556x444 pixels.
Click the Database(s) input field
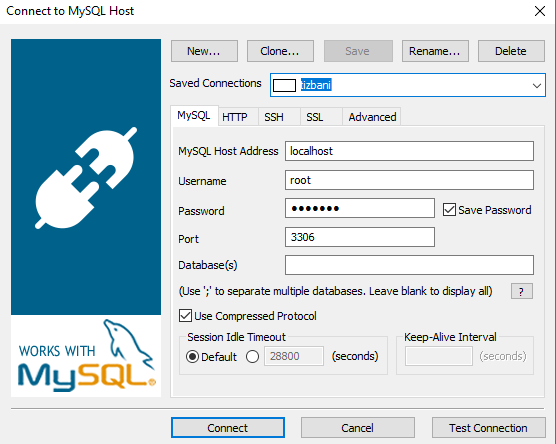(x=409, y=265)
